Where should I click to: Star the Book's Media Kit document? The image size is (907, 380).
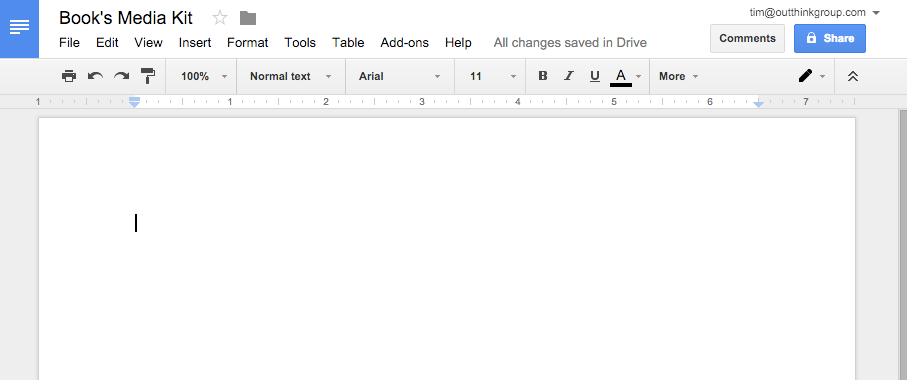220,18
